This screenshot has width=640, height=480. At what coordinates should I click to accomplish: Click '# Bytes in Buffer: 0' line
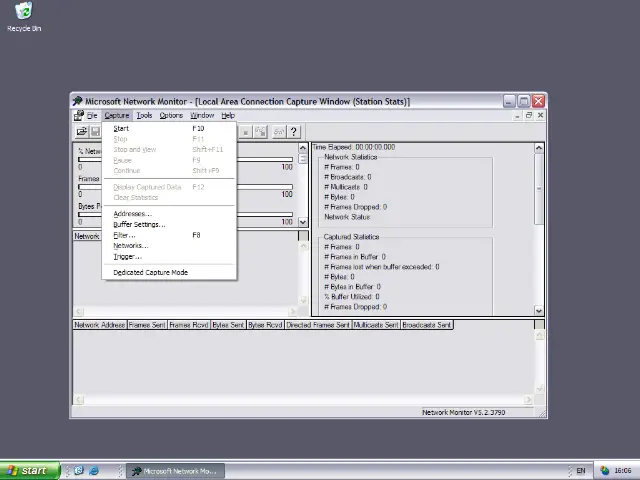click(352, 287)
